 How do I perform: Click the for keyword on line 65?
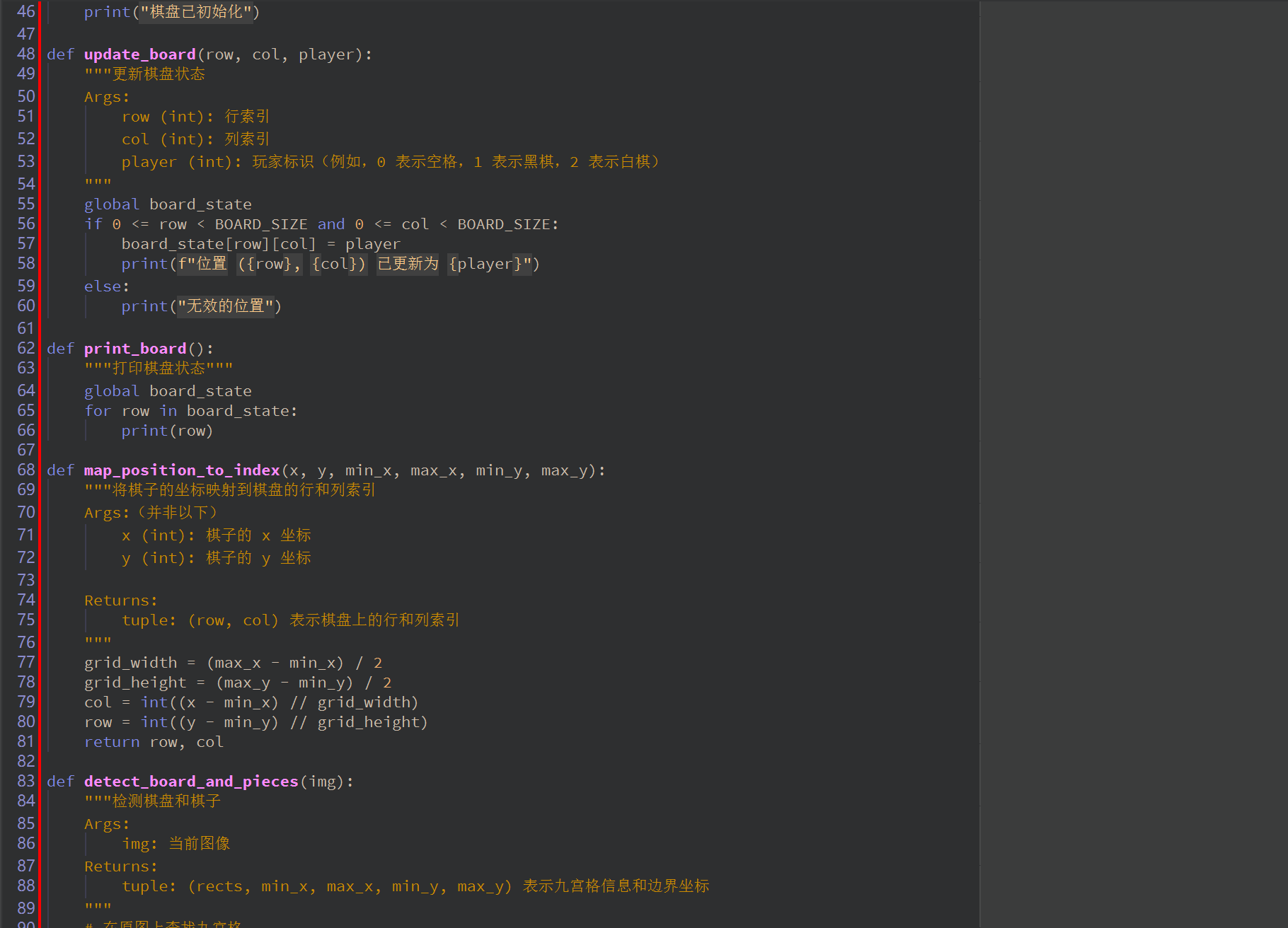coord(98,411)
